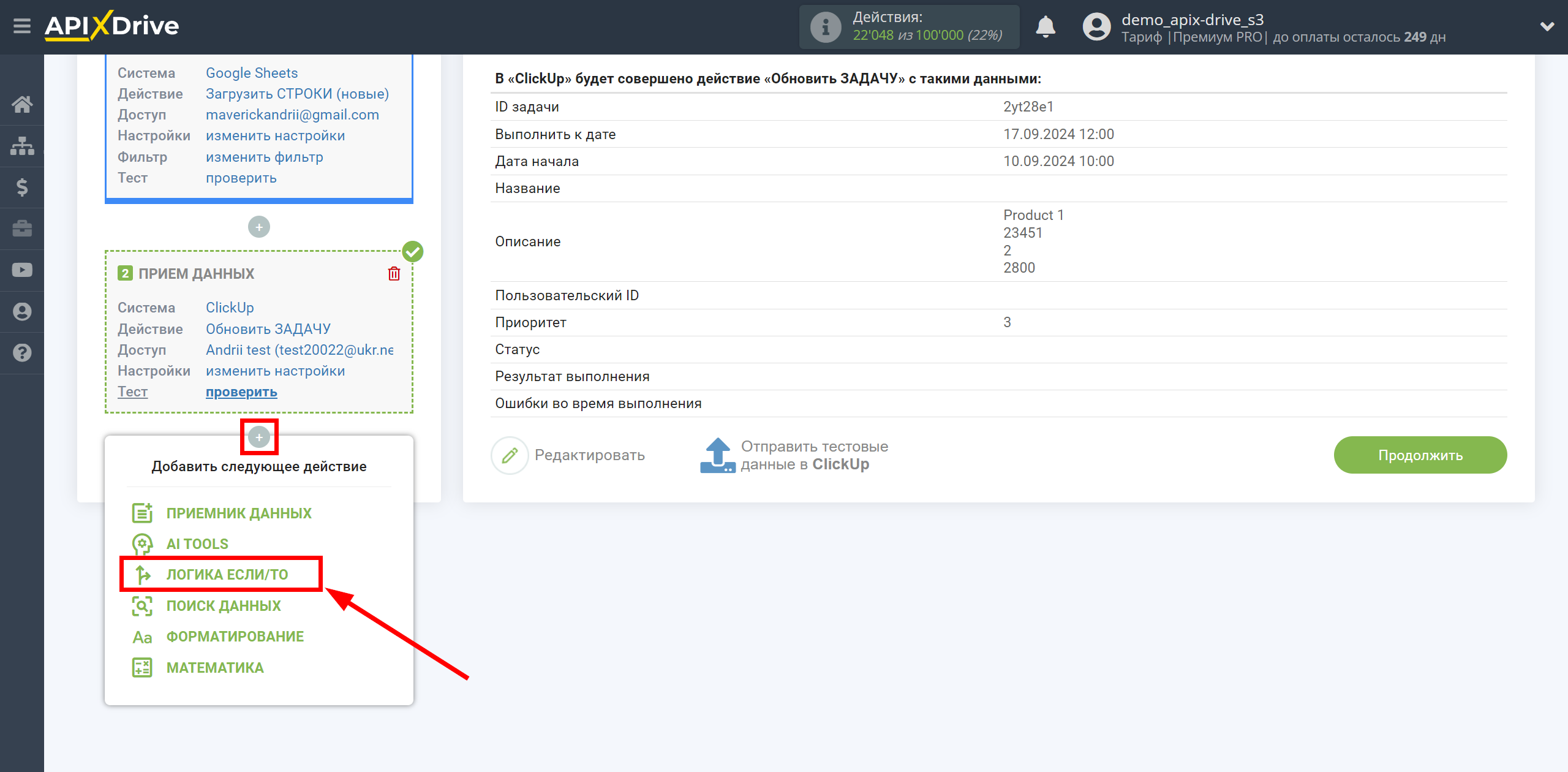1568x772 pixels.
Task: Select ПОИСК ДАННЫХ action
Action: pyautogui.click(x=224, y=606)
